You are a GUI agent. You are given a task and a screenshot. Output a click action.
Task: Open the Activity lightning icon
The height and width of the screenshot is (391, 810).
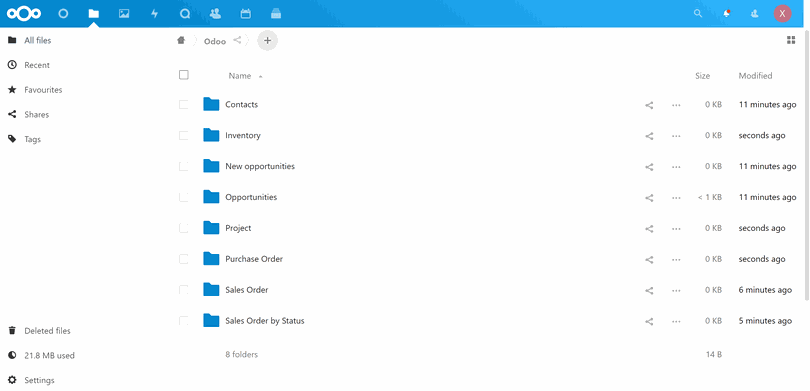[154, 14]
